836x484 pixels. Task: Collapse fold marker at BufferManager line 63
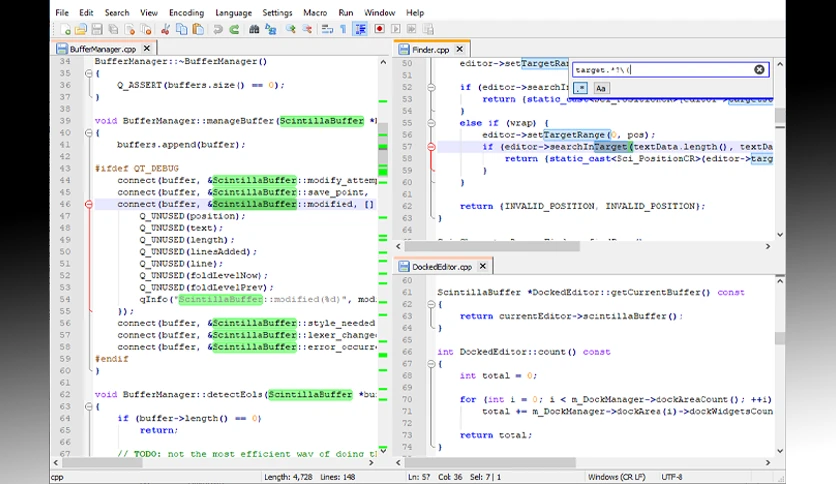[89, 407]
